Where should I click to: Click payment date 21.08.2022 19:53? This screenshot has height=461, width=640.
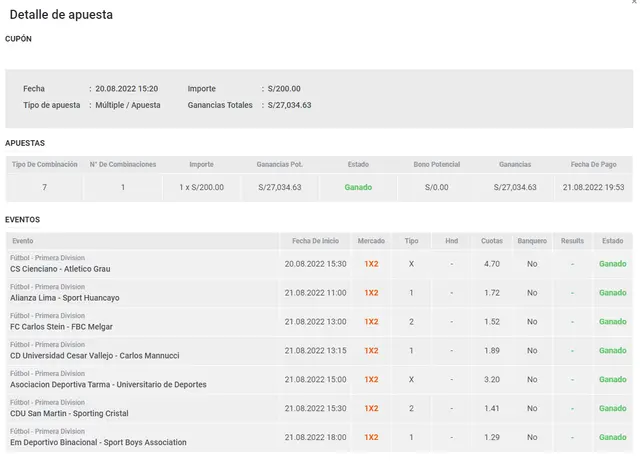[593, 187]
